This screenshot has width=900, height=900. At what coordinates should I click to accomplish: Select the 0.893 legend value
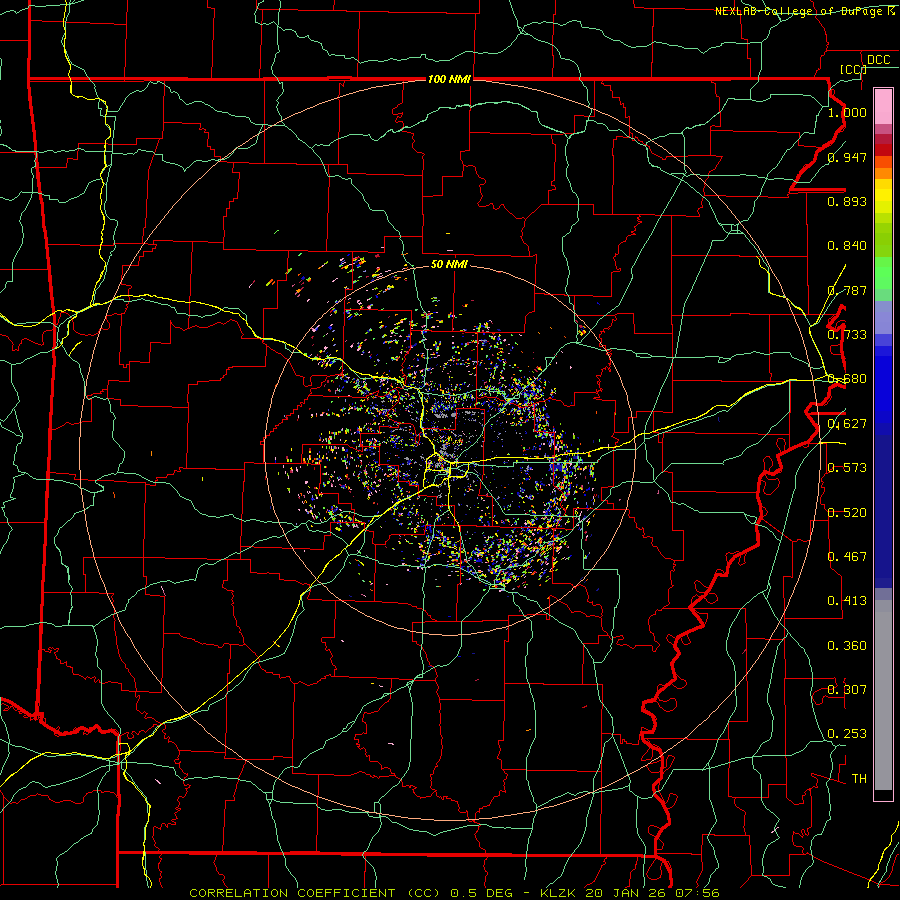(x=847, y=201)
